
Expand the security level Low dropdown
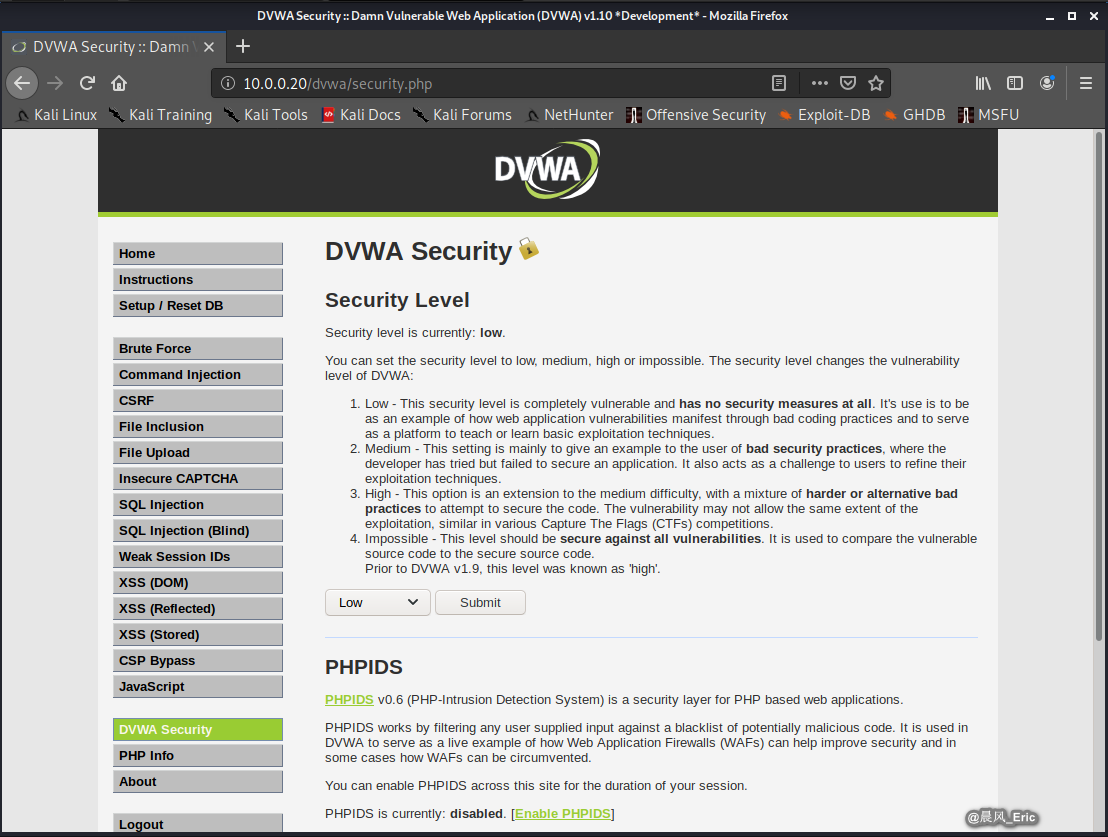click(378, 603)
